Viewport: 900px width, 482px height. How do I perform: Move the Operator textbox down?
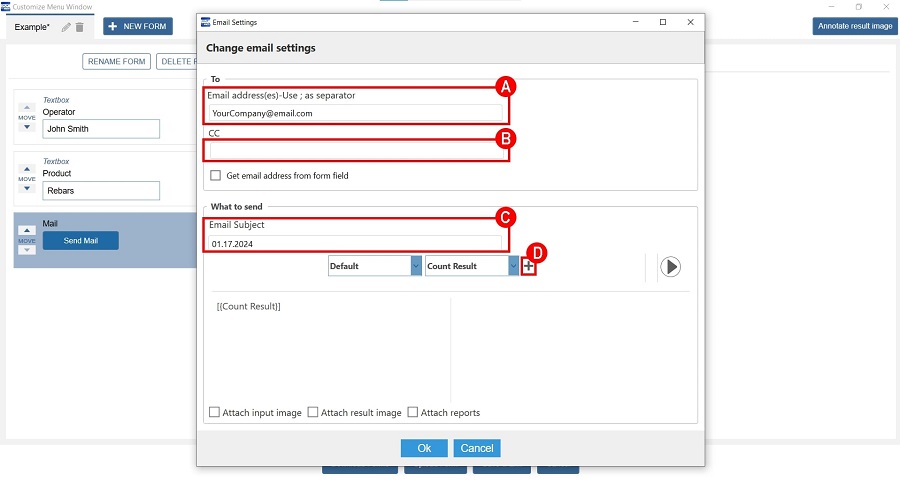pyautogui.click(x=27, y=128)
